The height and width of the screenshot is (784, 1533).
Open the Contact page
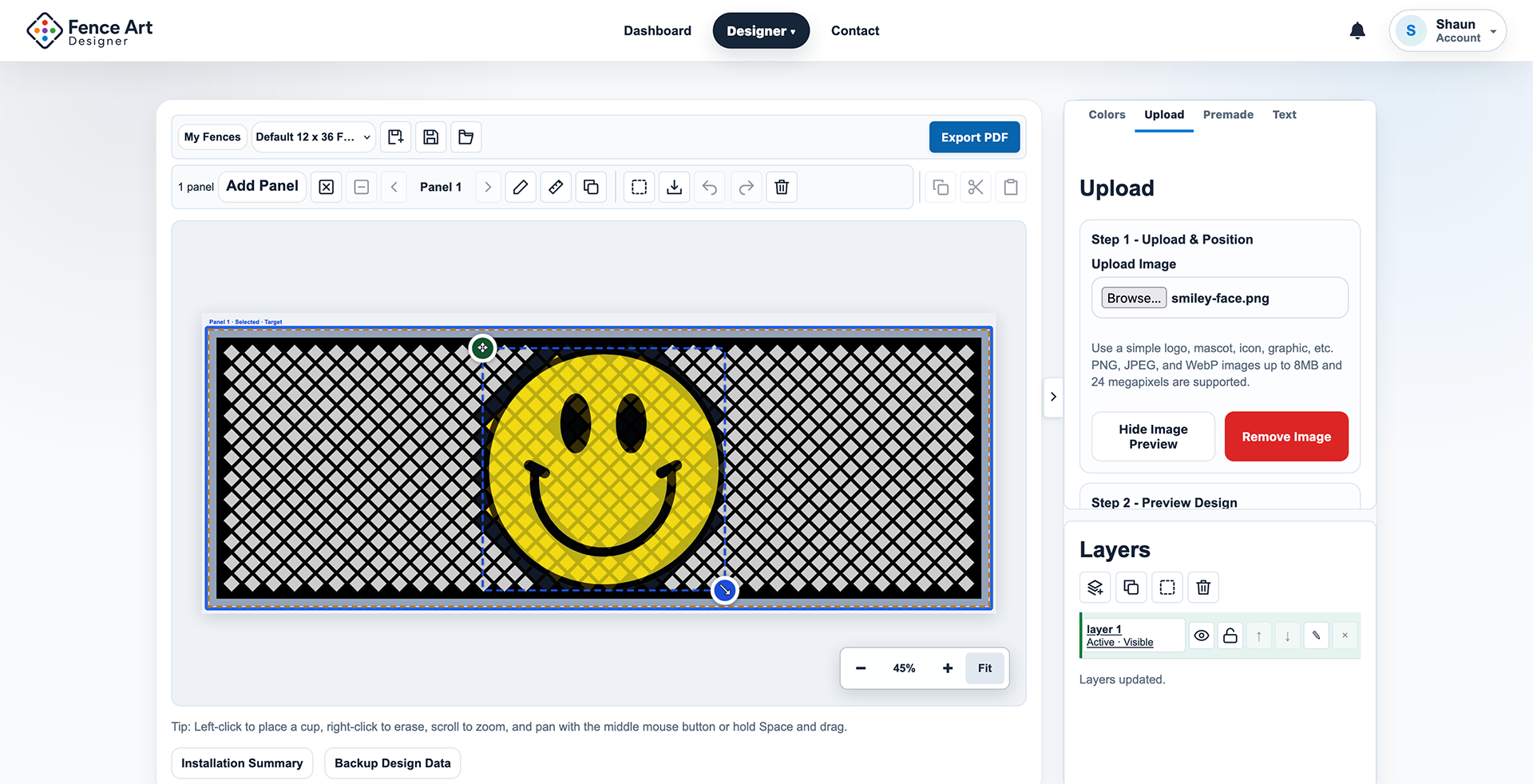pos(855,30)
